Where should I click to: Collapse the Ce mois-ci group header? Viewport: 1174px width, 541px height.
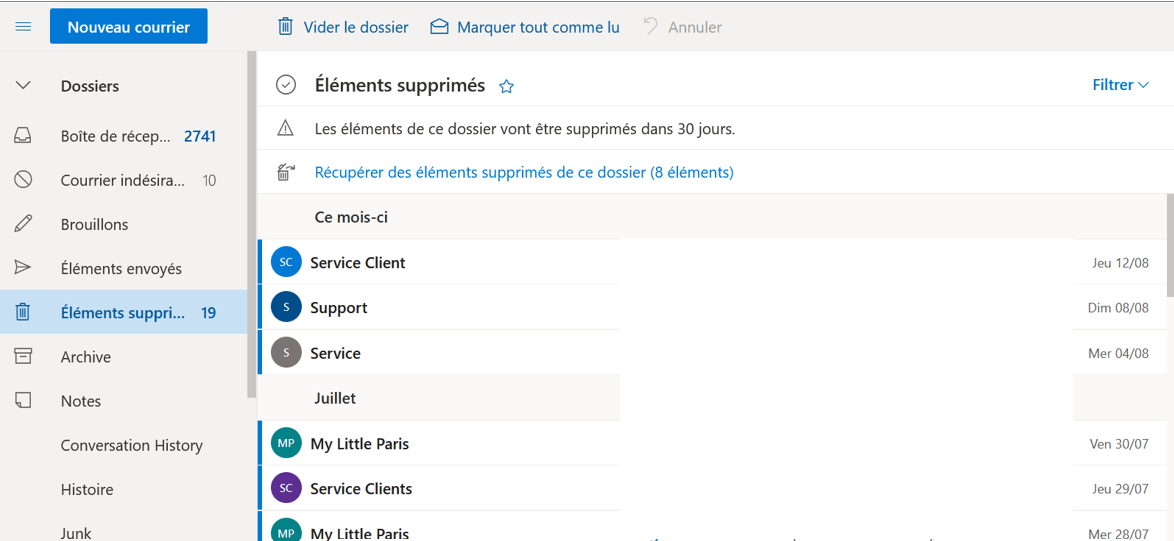(350, 217)
